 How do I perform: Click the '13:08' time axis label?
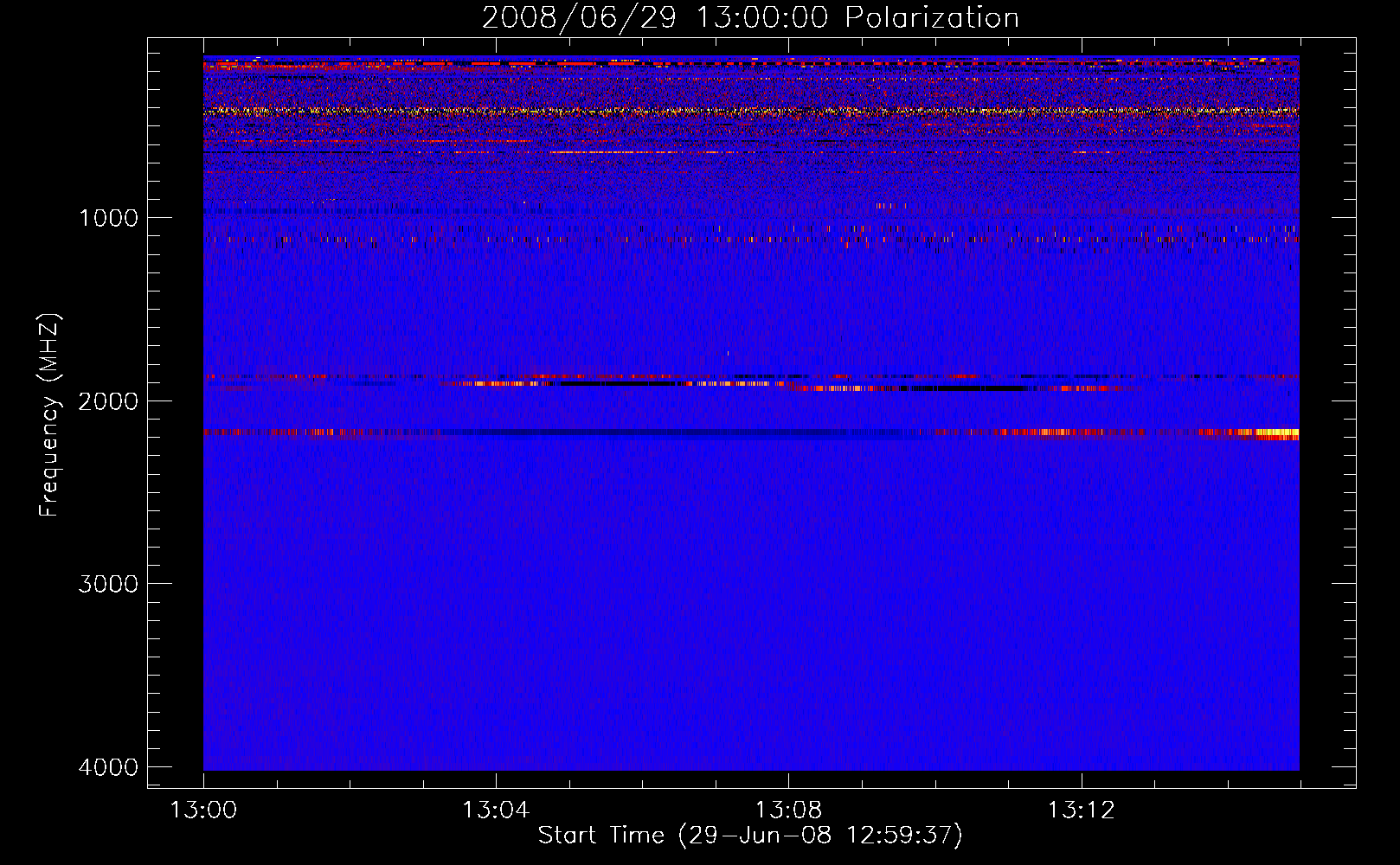(788, 811)
